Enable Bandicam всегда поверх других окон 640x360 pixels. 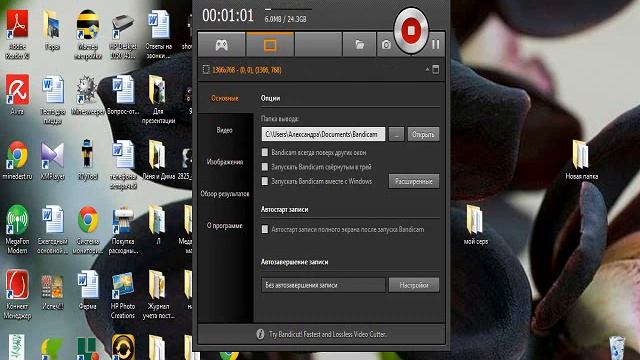click(x=264, y=152)
